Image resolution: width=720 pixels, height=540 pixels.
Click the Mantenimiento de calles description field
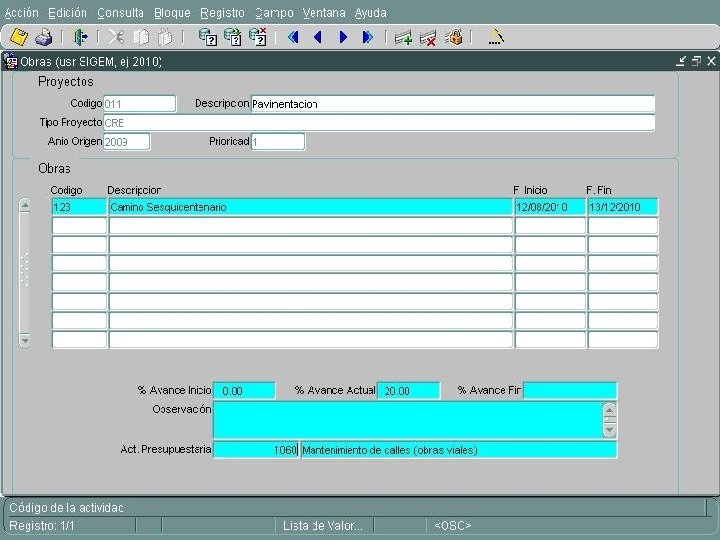tap(459, 450)
